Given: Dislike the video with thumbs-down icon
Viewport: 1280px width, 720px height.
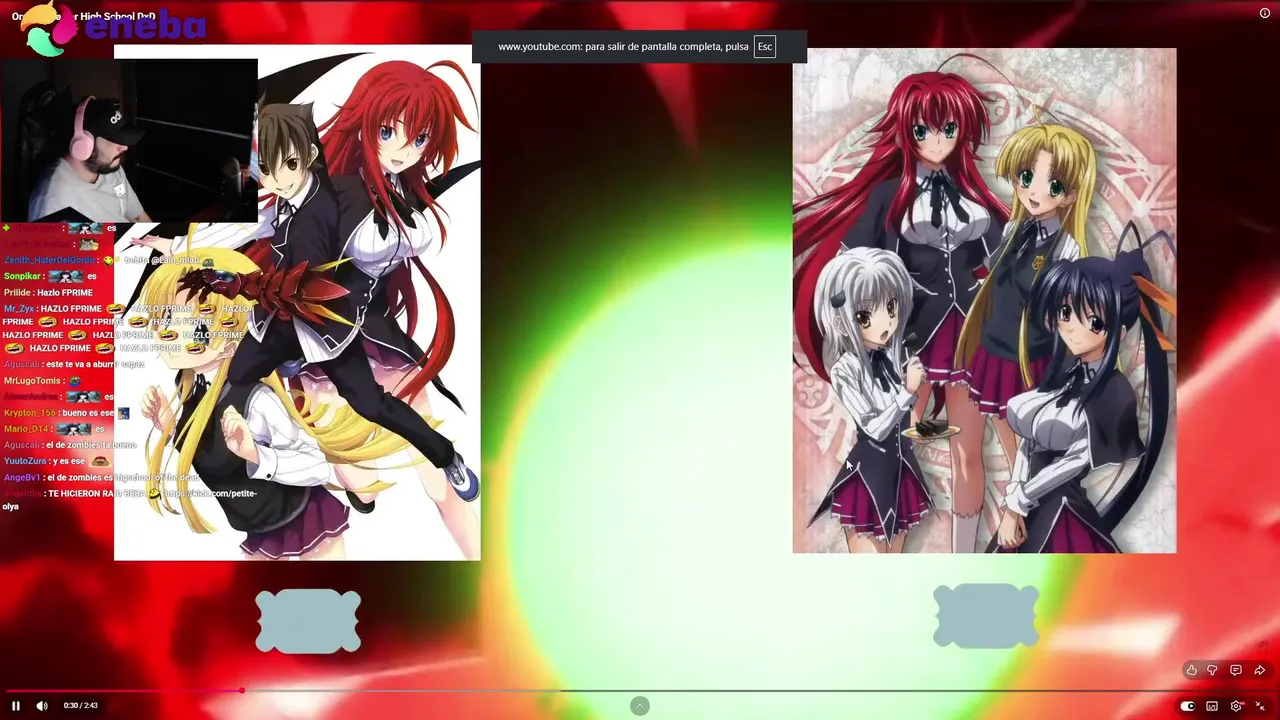Looking at the screenshot, I should click(x=1212, y=670).
